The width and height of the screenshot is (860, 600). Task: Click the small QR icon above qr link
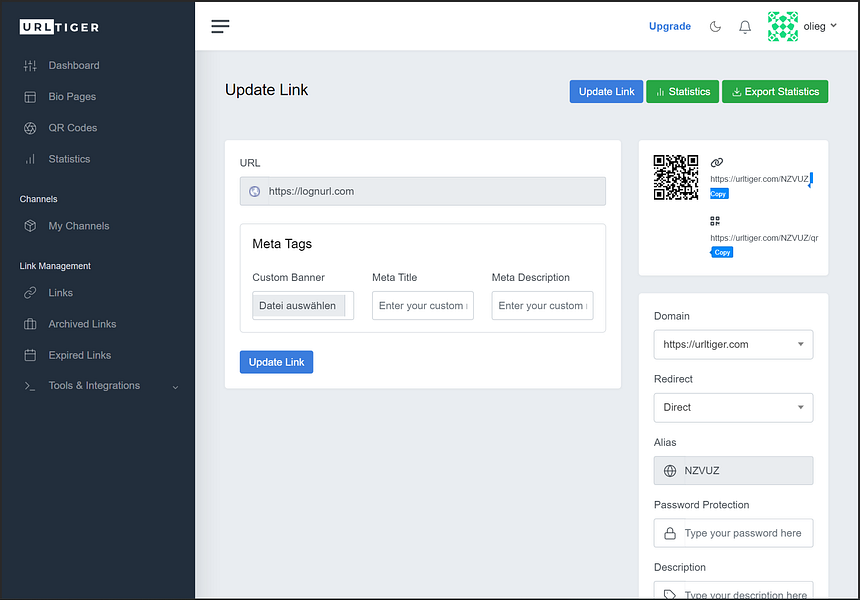click(715, 221)
